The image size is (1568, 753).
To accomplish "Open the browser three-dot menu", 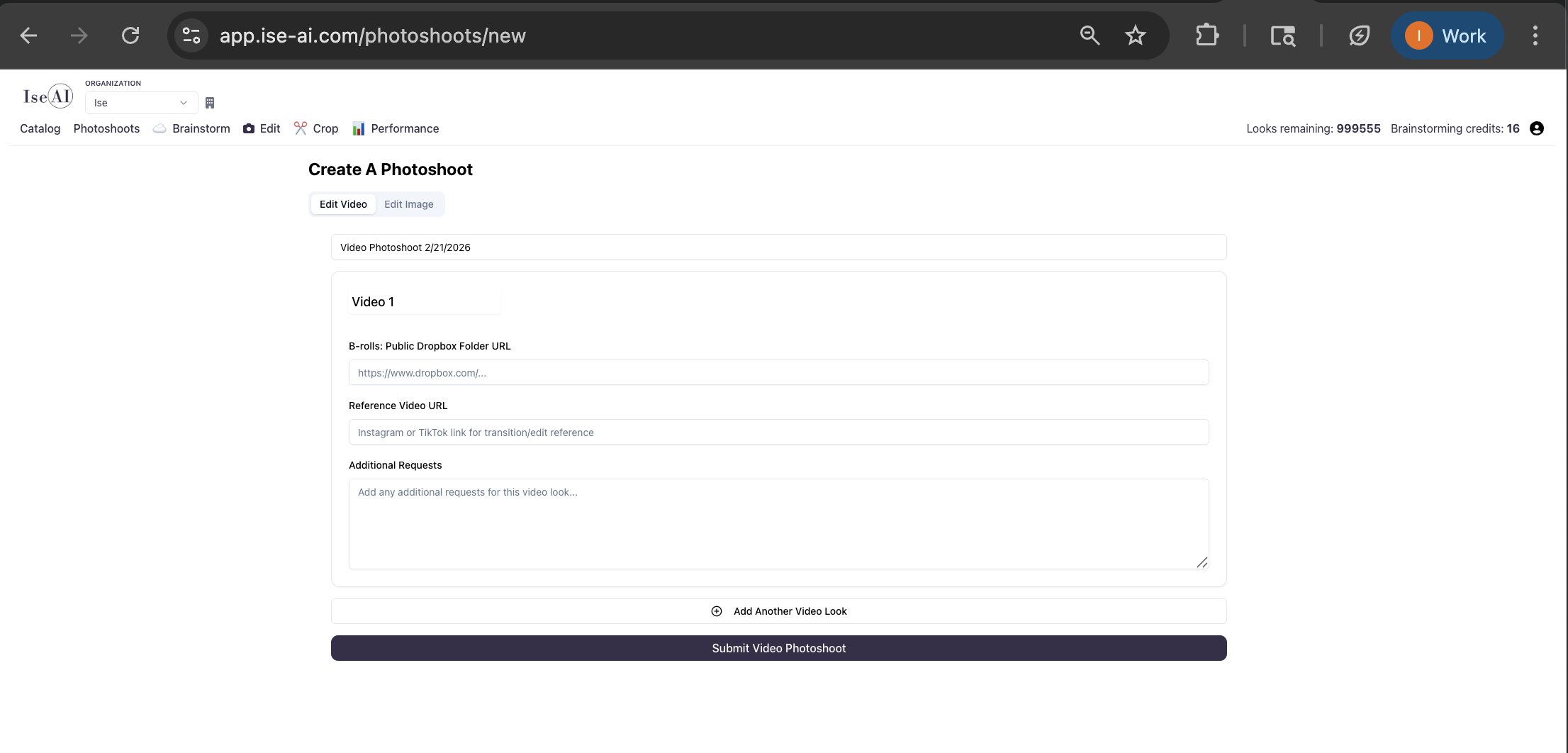I will (x=1536, y=35).
